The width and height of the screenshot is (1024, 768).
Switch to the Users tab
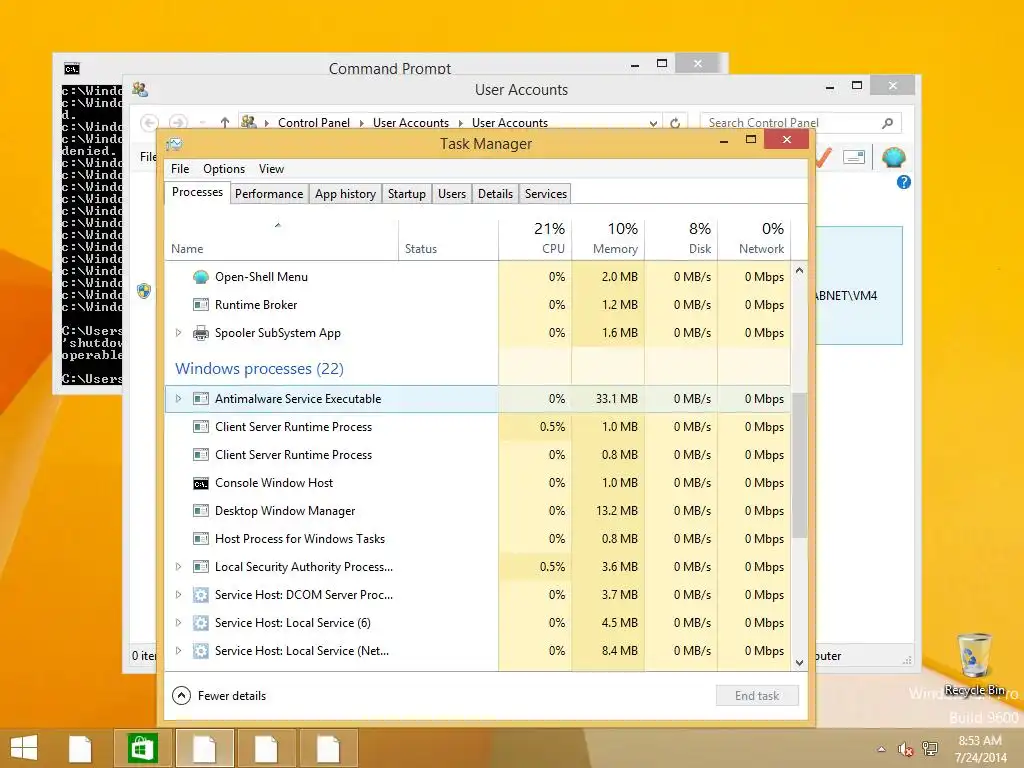coord(452,194)
